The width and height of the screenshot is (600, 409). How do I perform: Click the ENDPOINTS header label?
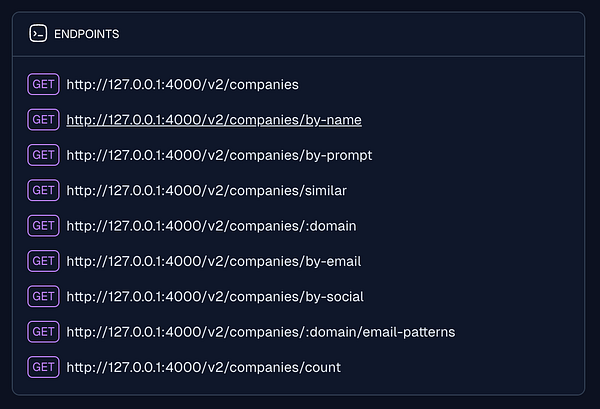[87, 34]
